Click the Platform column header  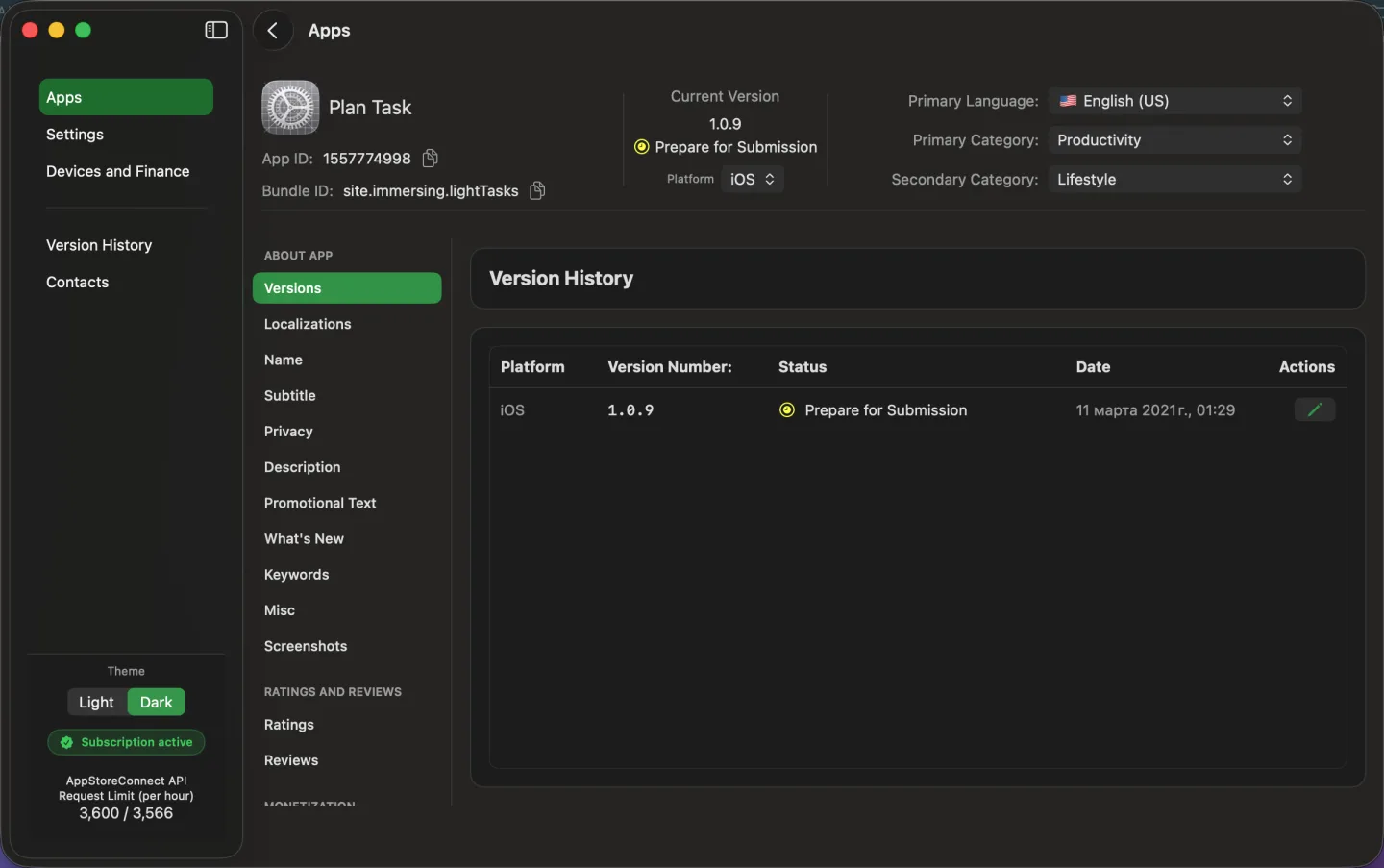coord(532,367)
